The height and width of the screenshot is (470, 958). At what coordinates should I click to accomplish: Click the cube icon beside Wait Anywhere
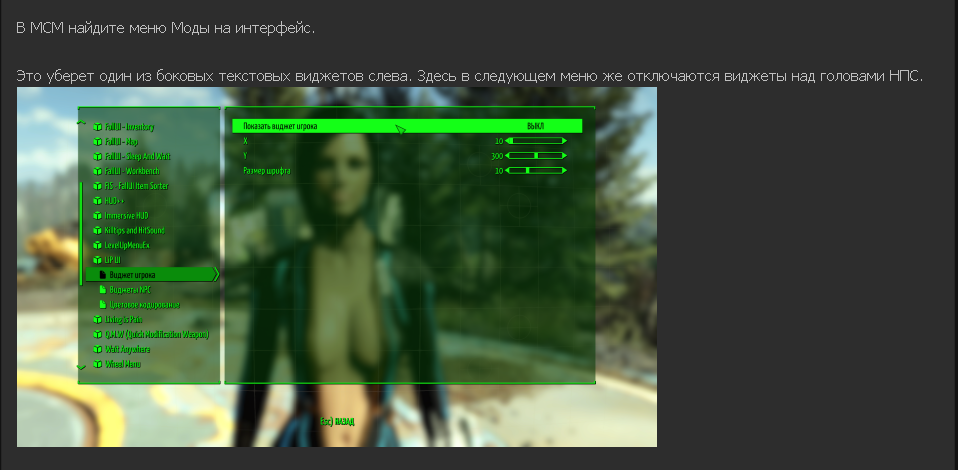[97, 350]
